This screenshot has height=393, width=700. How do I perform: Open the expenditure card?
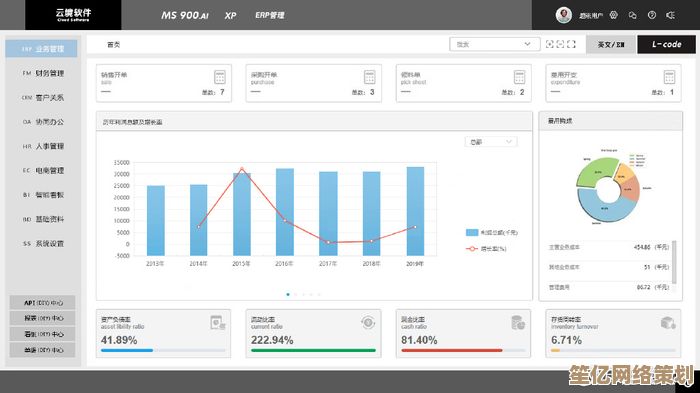pos(613,83)
